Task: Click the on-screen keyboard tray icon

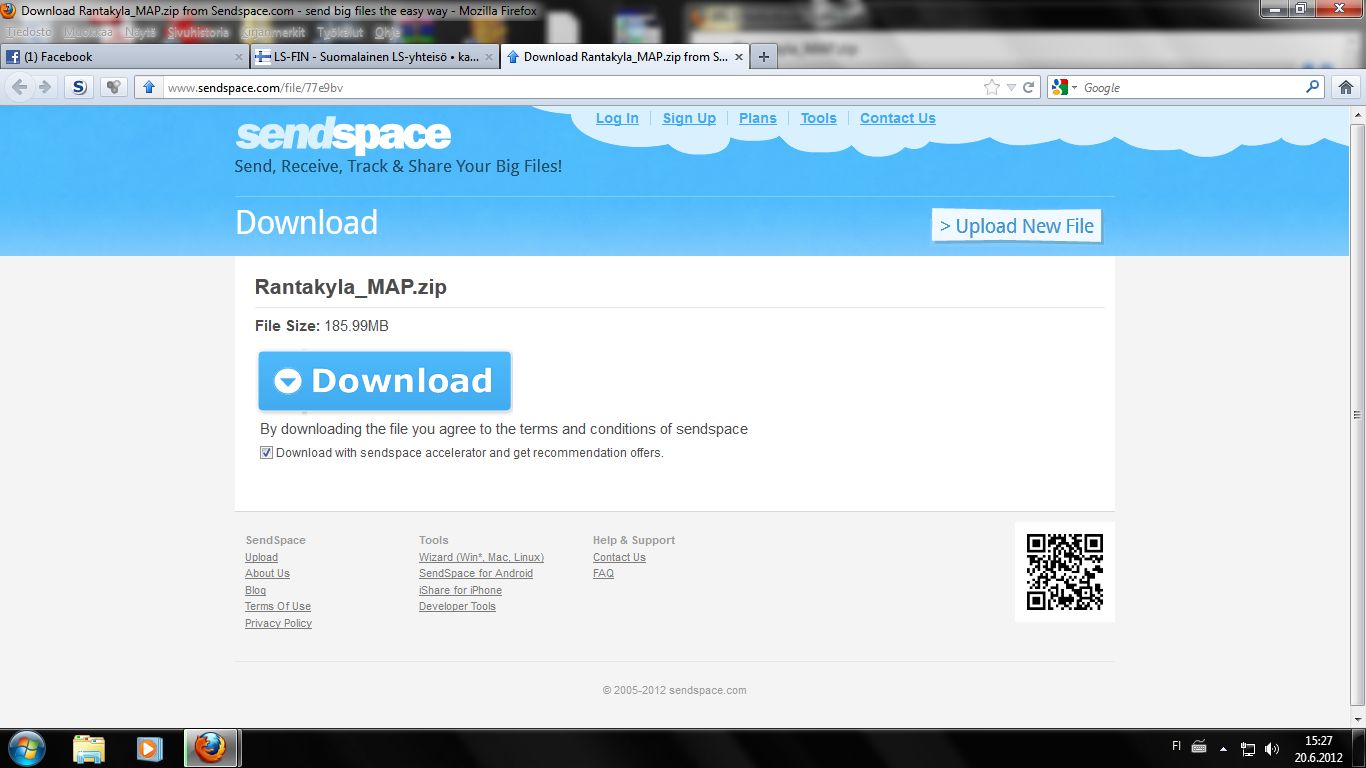Action: tap(1199, 747)
